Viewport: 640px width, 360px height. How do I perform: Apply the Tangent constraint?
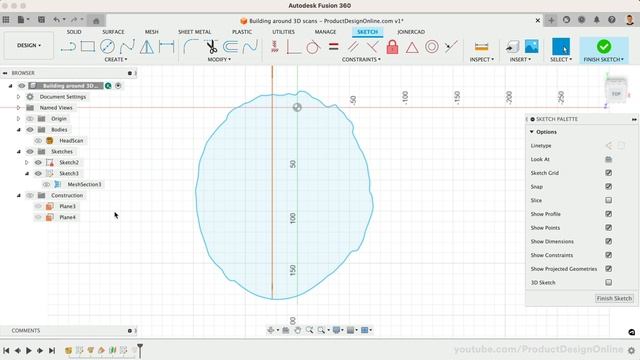(313, 47)
